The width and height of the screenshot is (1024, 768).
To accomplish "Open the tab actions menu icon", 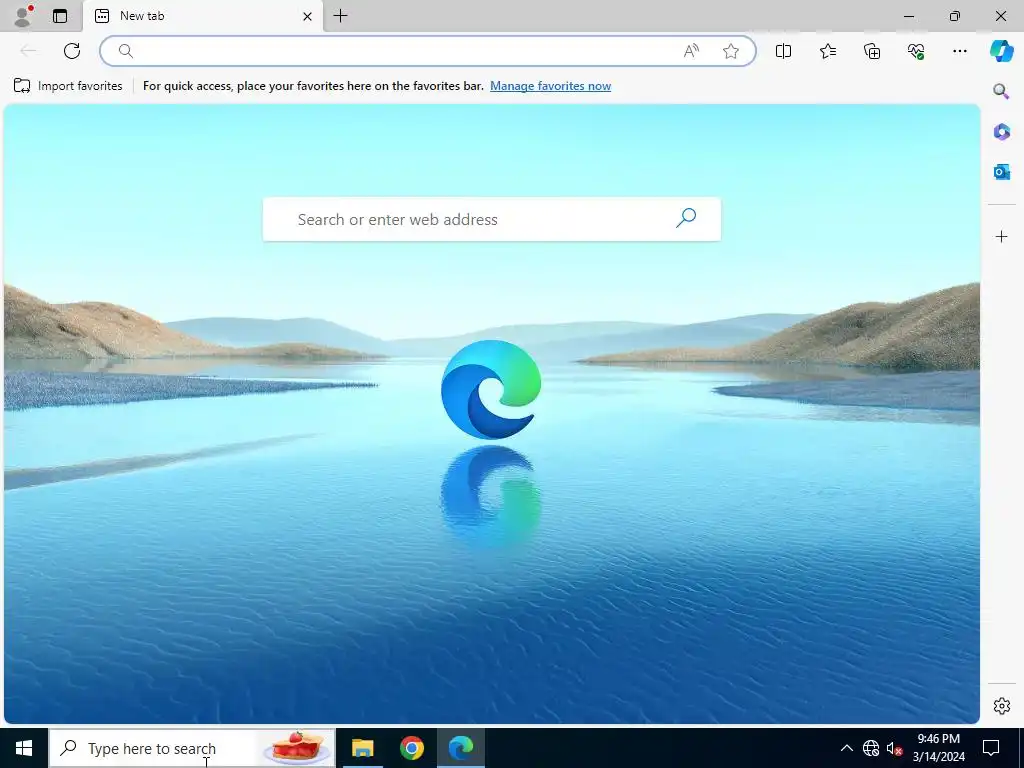I will (x=60, y=16).
